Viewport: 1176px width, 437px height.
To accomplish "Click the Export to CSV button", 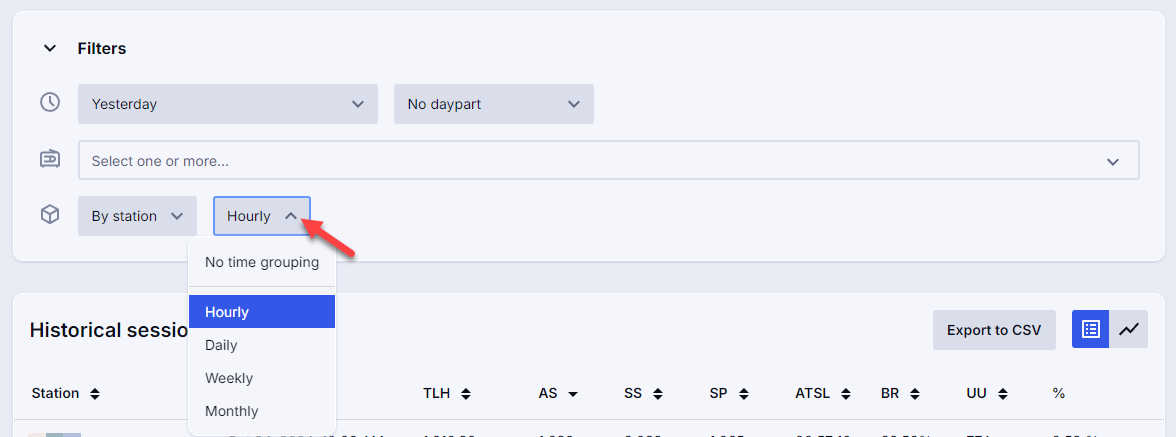I will [x=994, y=330].
